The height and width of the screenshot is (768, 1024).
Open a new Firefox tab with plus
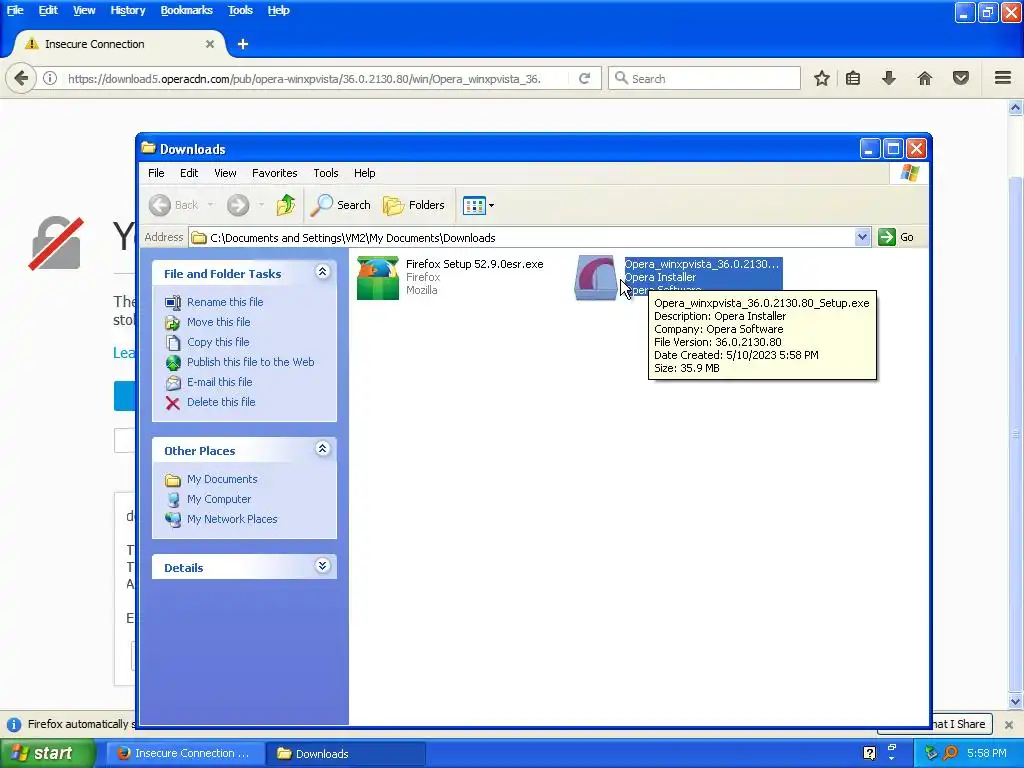[243, 44]
